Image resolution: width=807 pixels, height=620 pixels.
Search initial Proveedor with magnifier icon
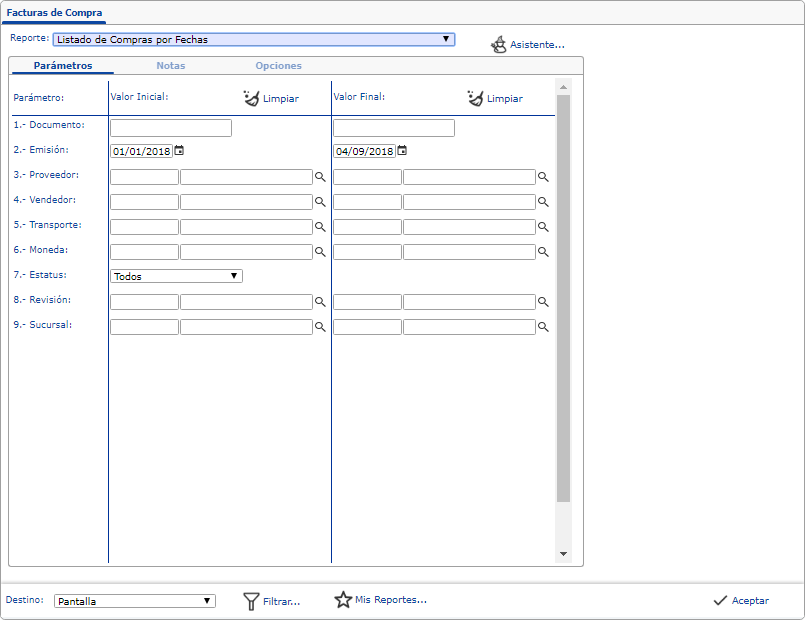click(x=321, y=177)
